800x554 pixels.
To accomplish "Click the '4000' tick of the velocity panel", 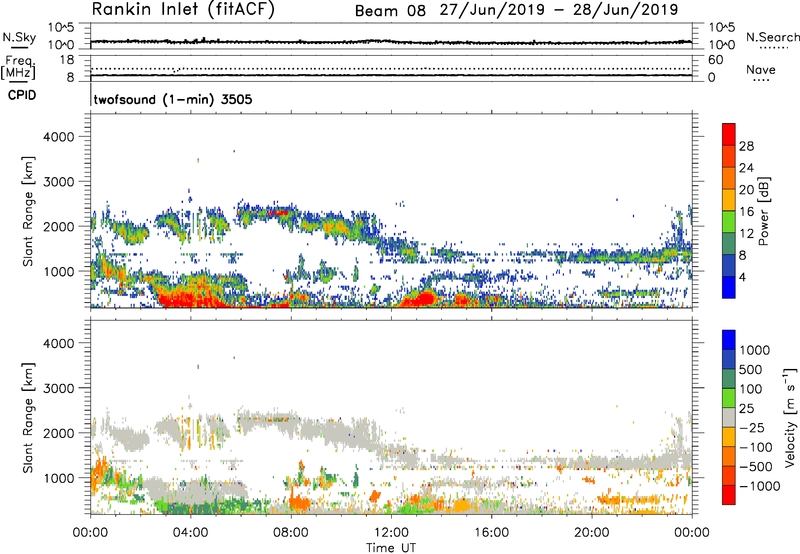I will click(58, 343).
